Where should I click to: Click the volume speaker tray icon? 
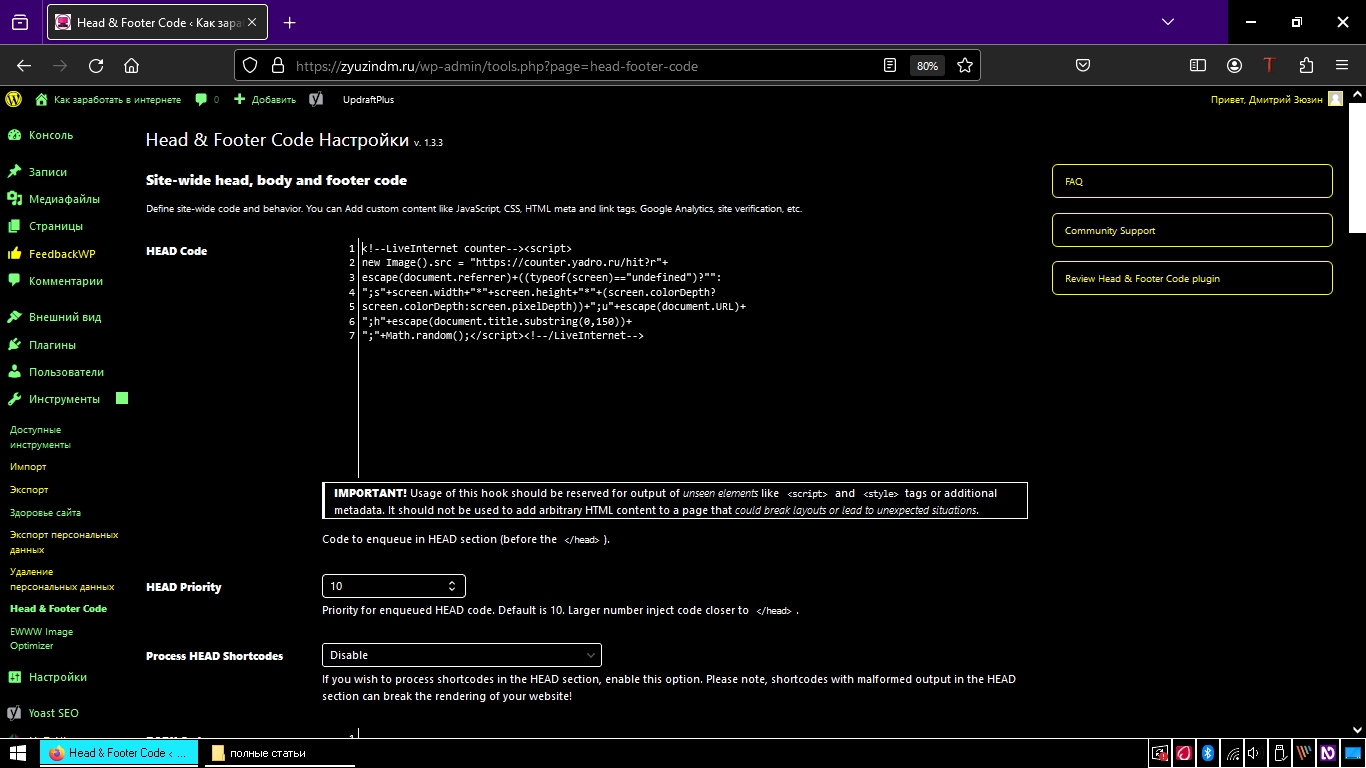(1256, 753)
